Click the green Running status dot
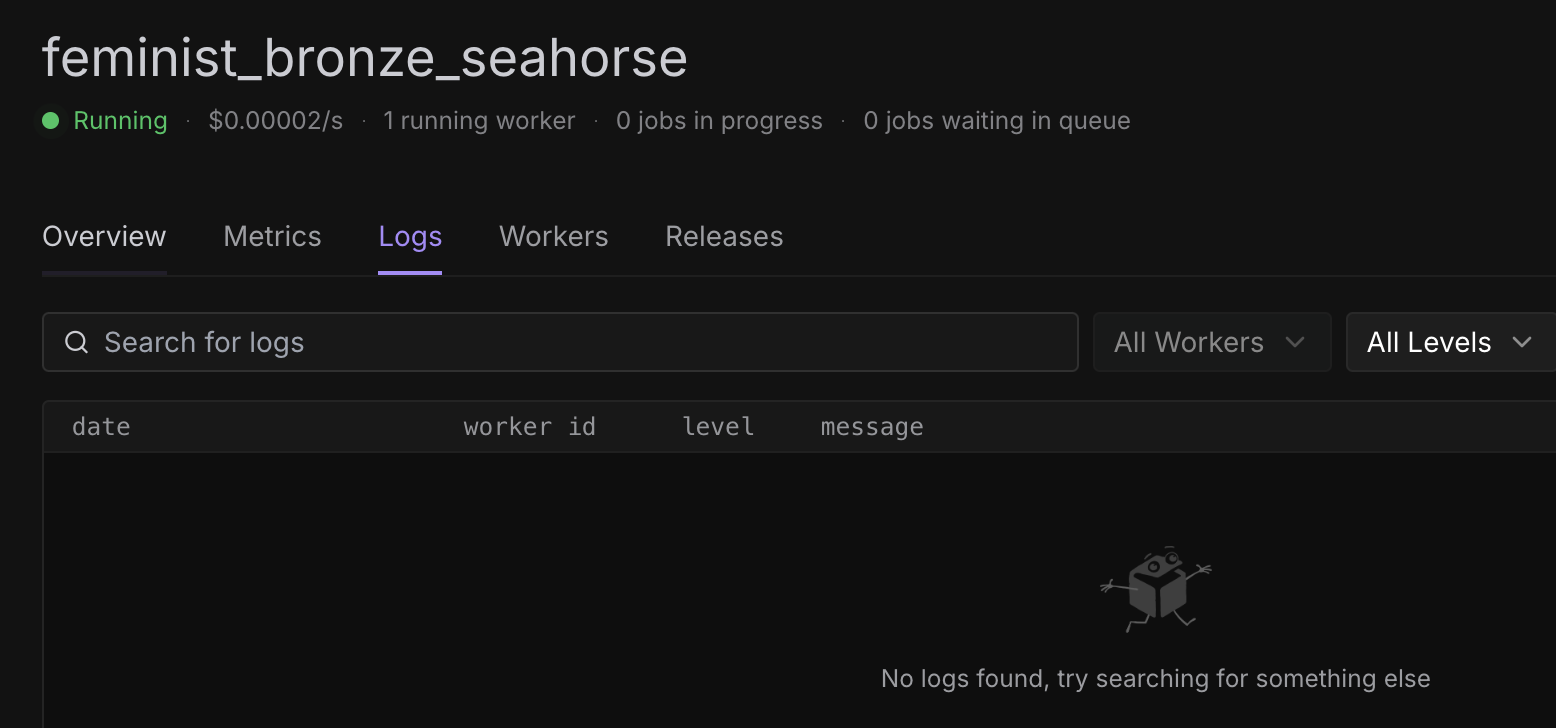The width and height of the screenshot is (1556, 728). click(51, 121)
